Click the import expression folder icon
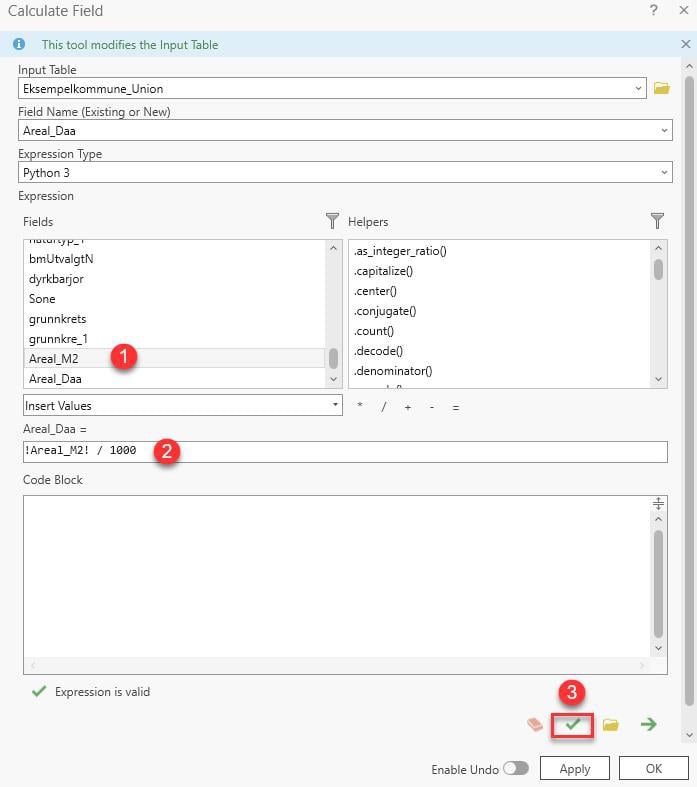The image size is (697, 787). (610, 724)
